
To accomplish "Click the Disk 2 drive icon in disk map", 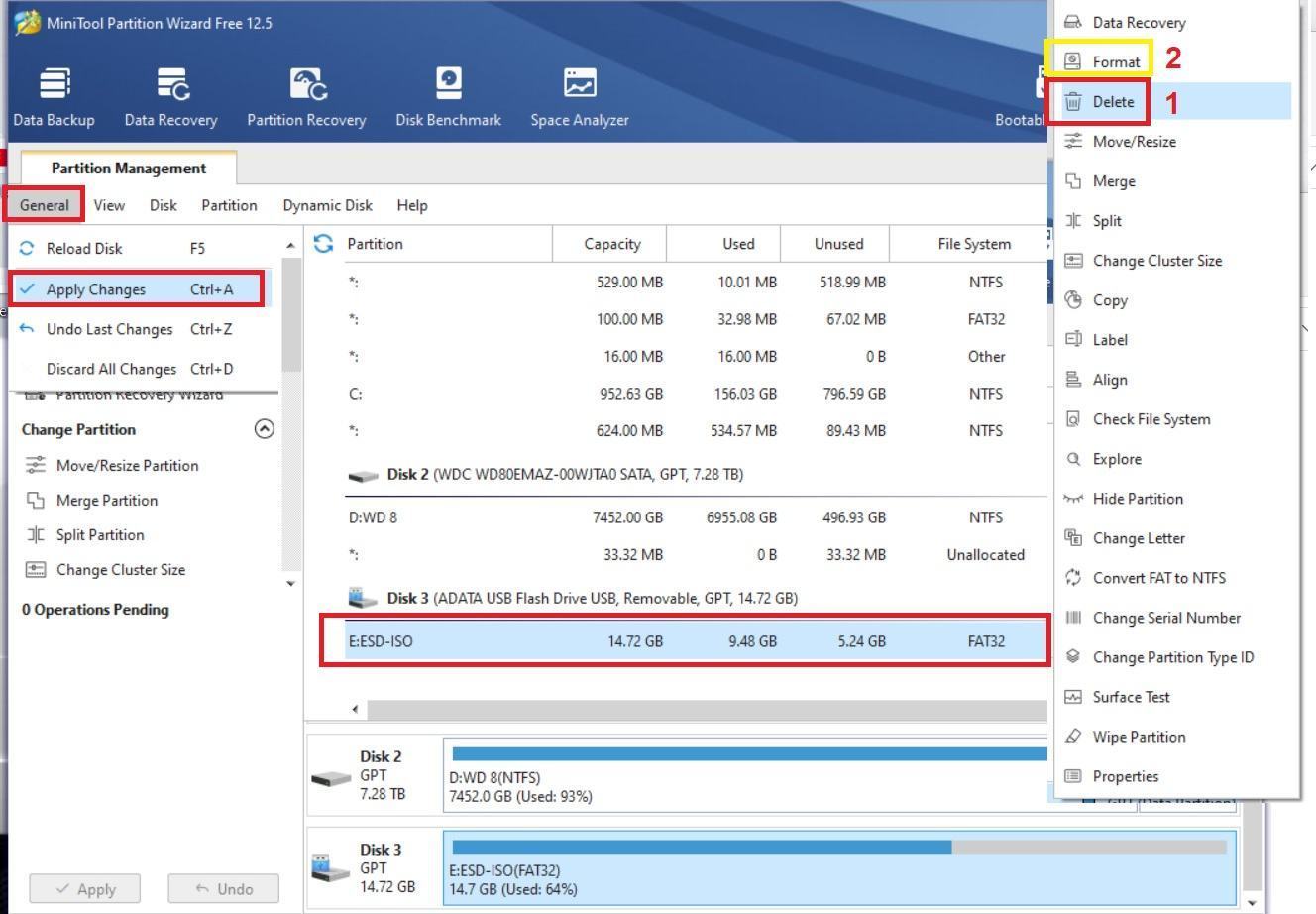I will tap(331, 777).
